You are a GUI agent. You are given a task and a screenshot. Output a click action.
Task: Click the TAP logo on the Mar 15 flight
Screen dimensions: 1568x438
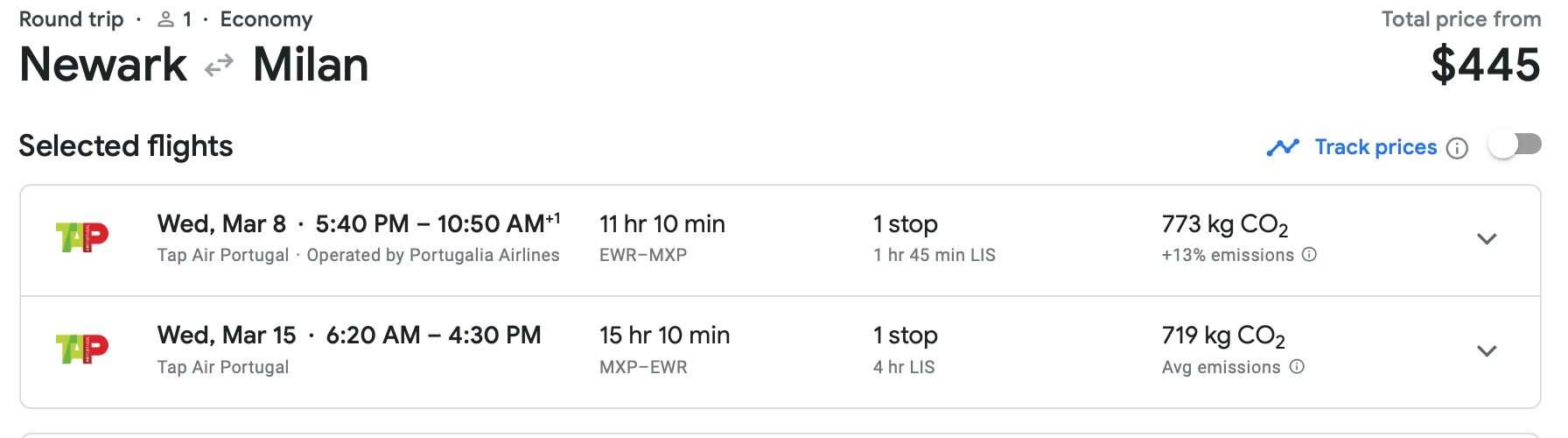pos(81,349)
